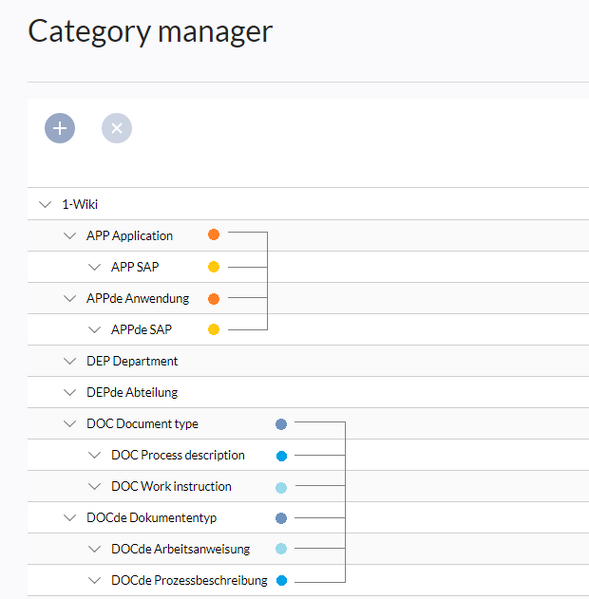Click the yellow dot beside APP SAP
The height and width of the screenshot is (599, 589).
tap(214, 267)
